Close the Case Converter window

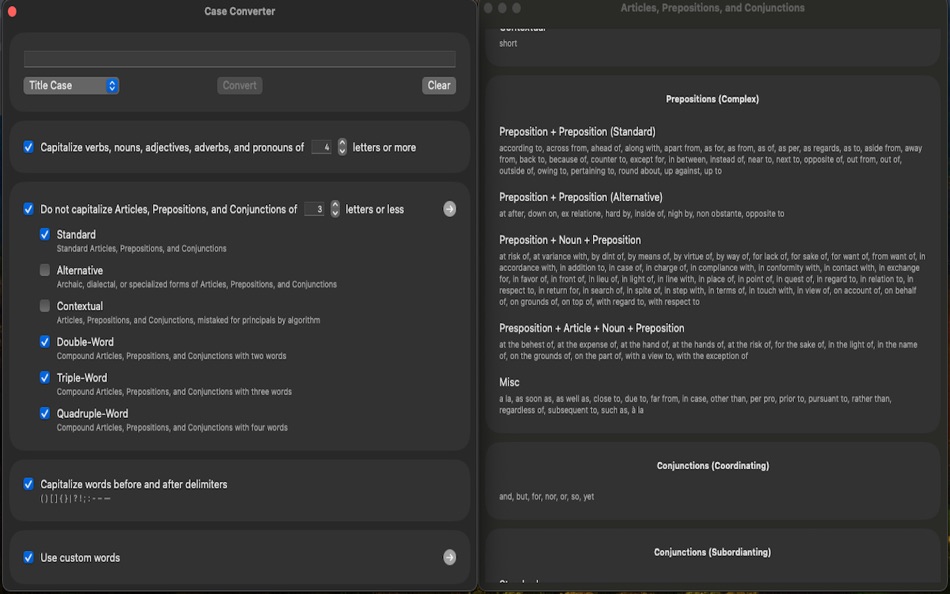12,11
